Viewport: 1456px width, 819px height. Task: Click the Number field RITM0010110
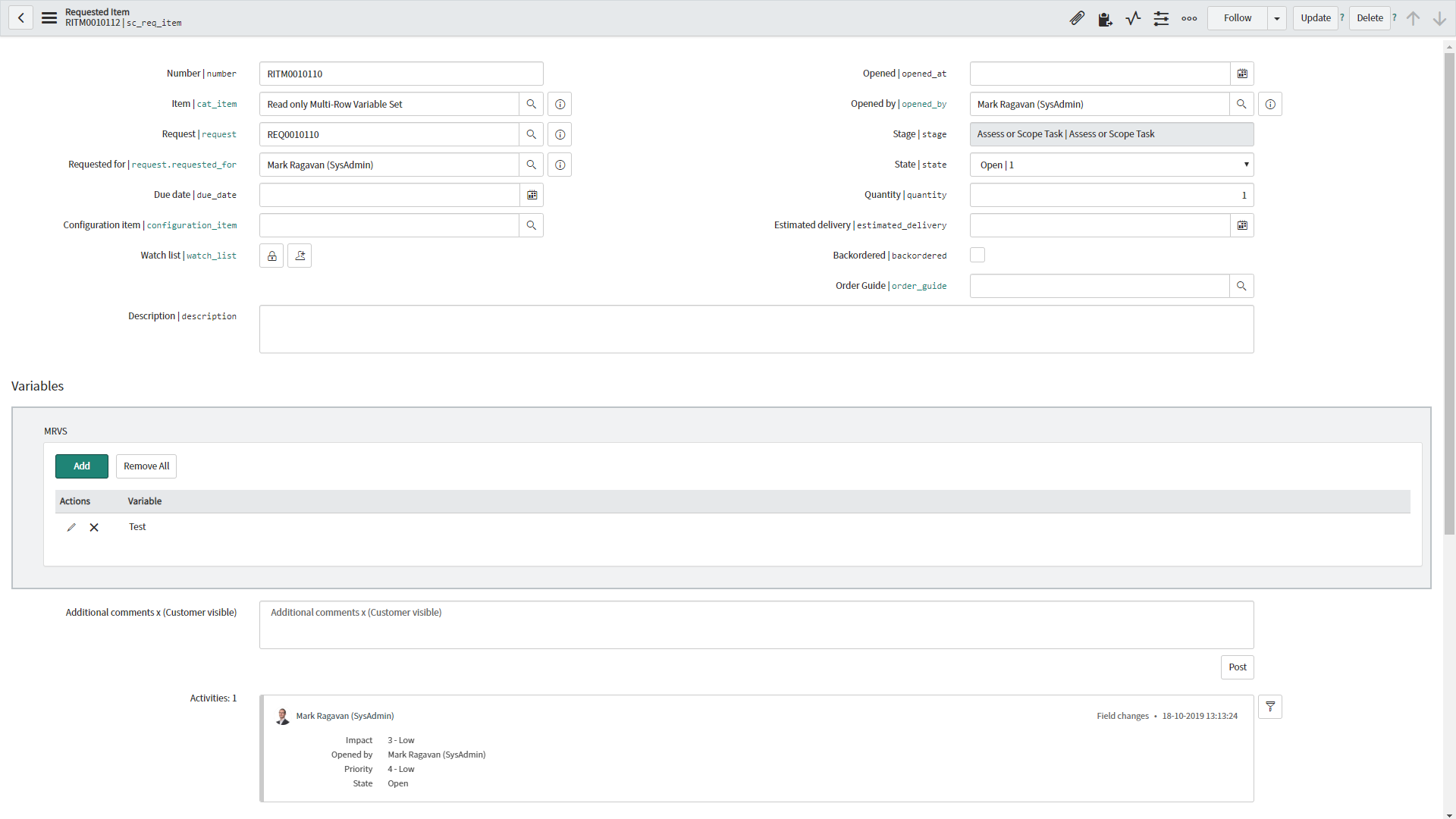pyautogui.click(x=401, y=74)
